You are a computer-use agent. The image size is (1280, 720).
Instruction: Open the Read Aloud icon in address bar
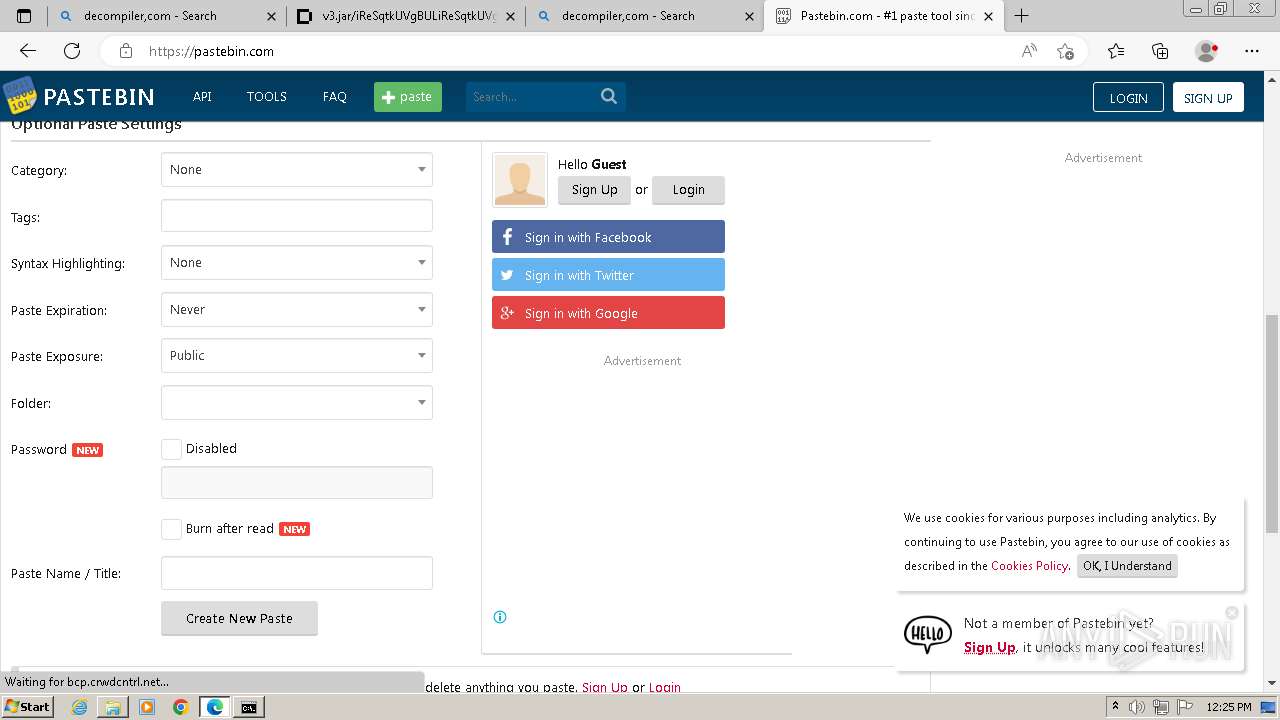click(1029, 51)
